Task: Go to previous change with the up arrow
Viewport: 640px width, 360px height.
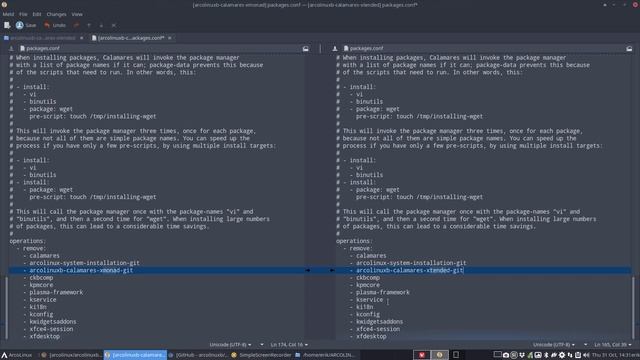Action: [89, 25]
